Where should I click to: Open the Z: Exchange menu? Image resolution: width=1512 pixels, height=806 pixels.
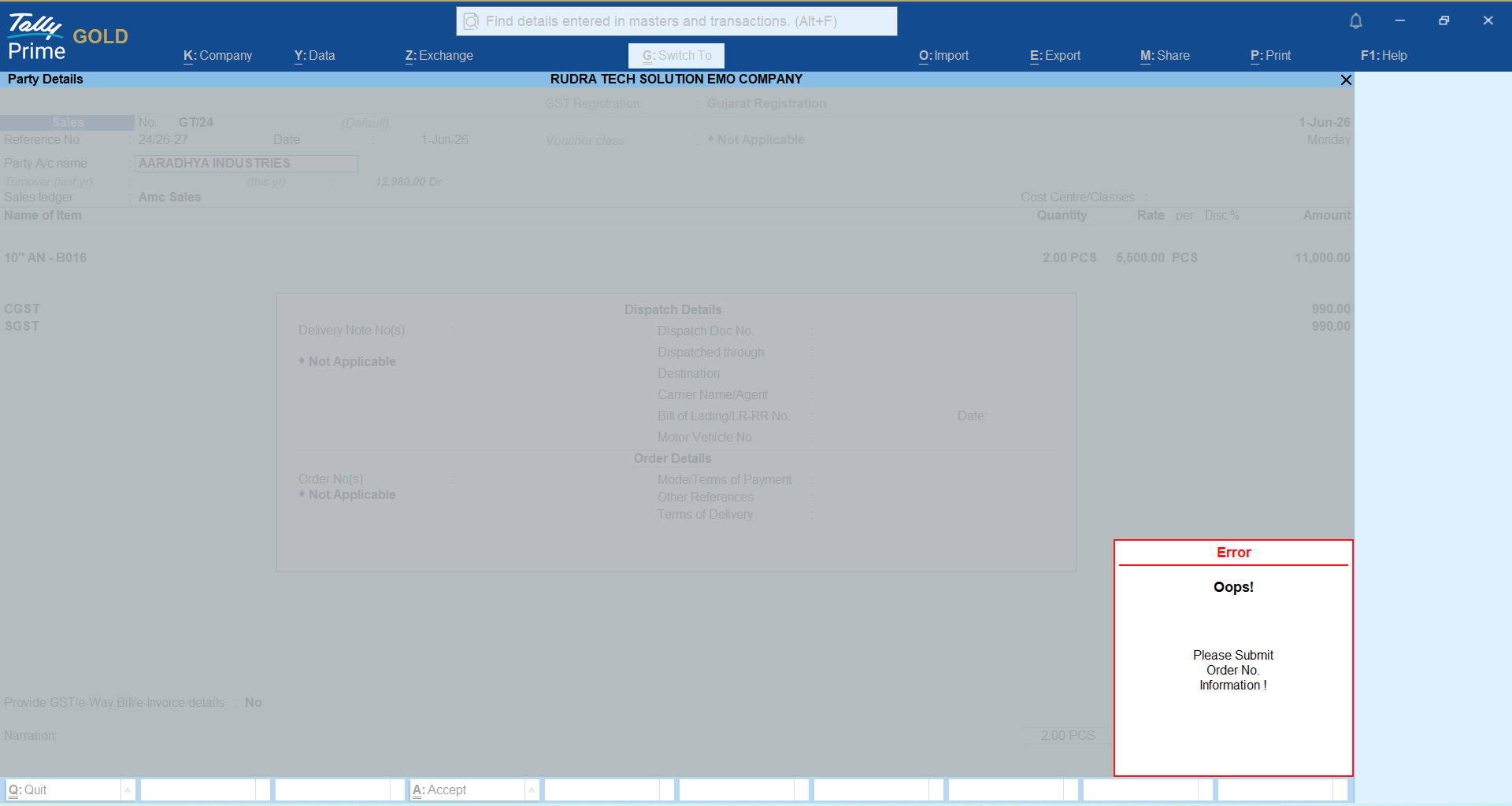439,56
